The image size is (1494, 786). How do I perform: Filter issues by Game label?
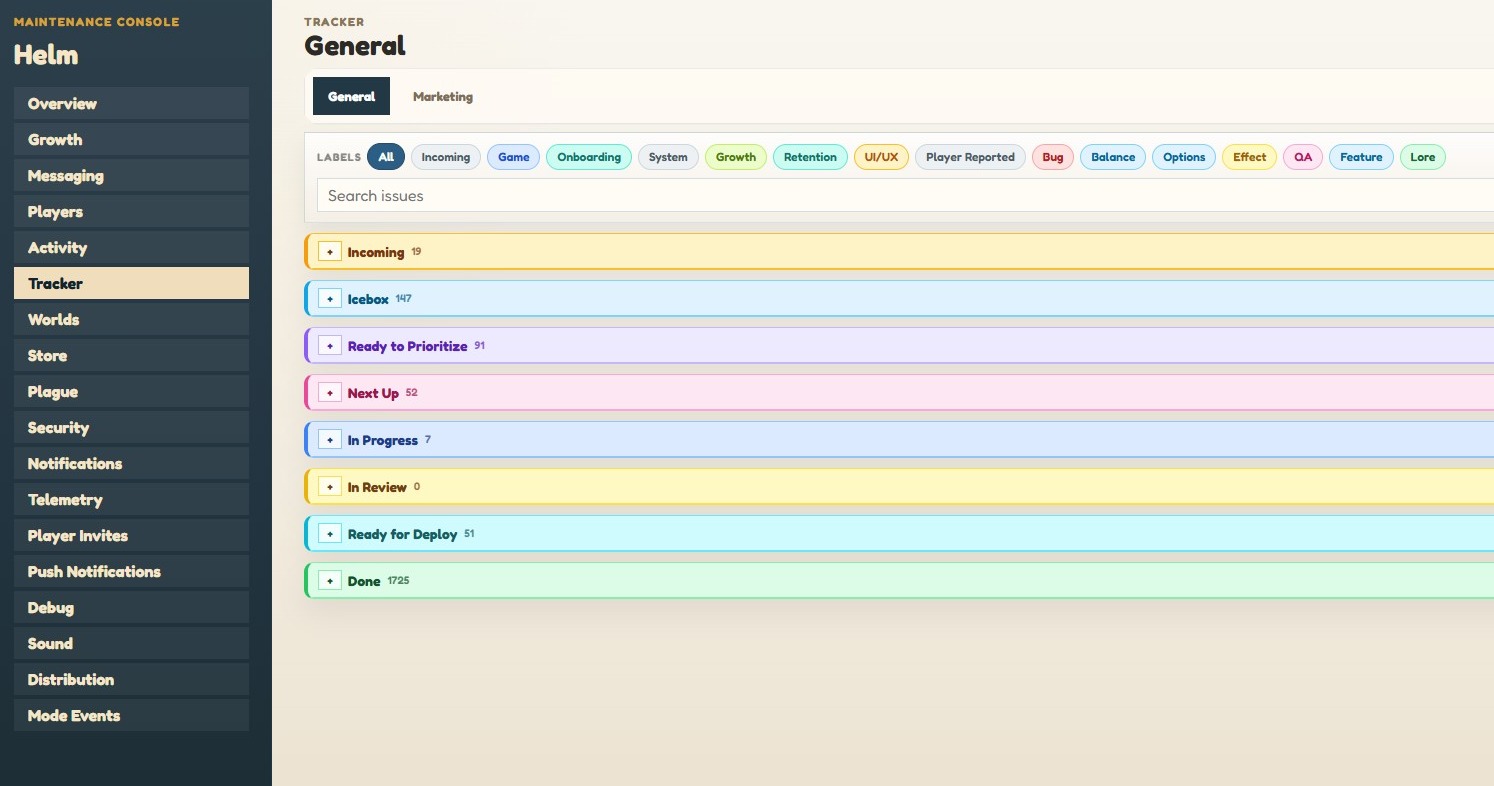tap(514, 157)
